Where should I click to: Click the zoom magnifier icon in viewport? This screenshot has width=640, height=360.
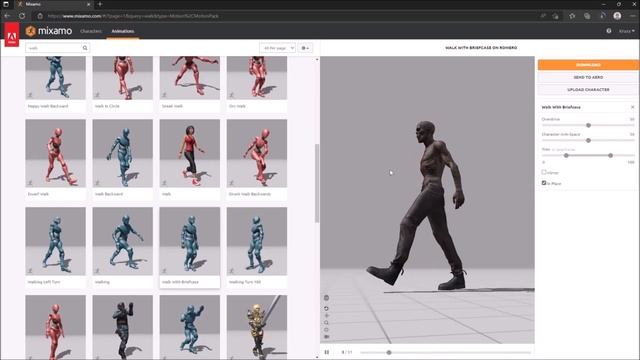(326, 322)
